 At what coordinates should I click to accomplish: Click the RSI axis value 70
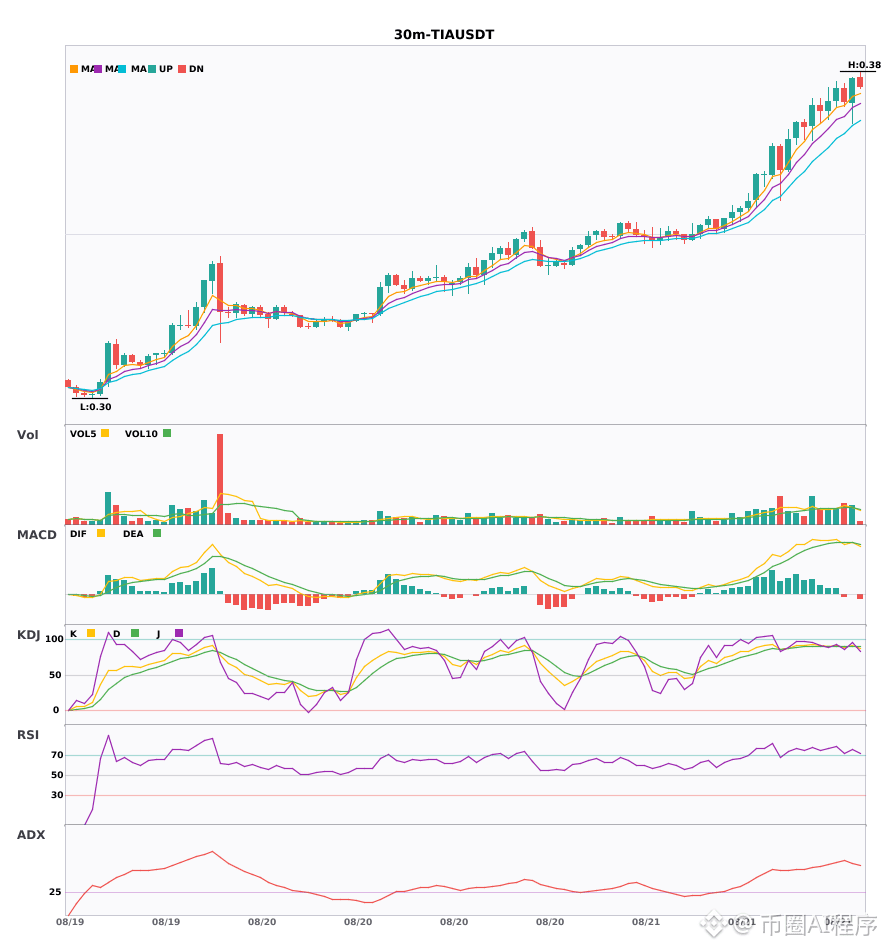tap(57, 755)
